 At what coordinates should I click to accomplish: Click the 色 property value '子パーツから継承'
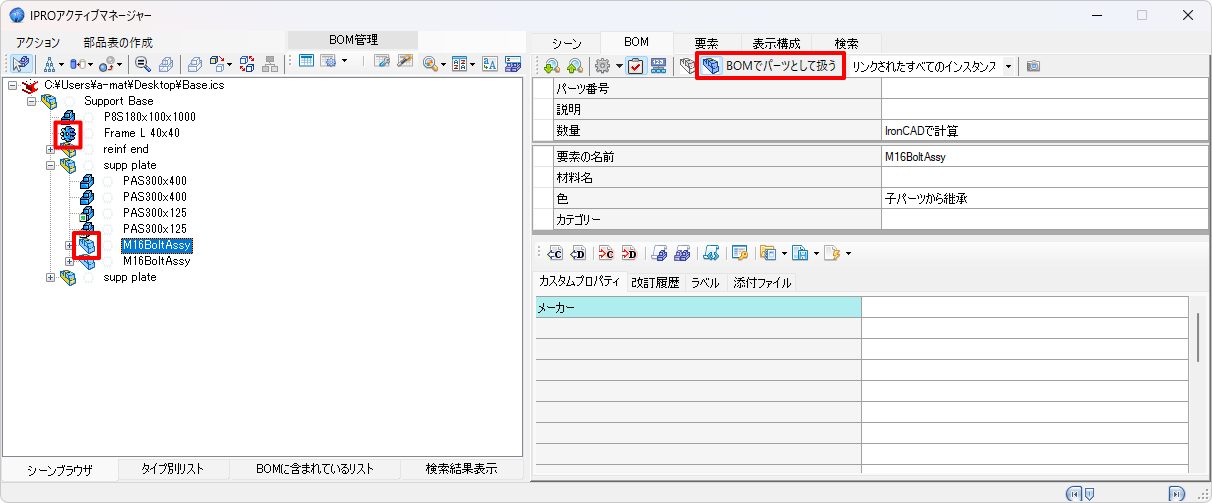tap(926, 199)
